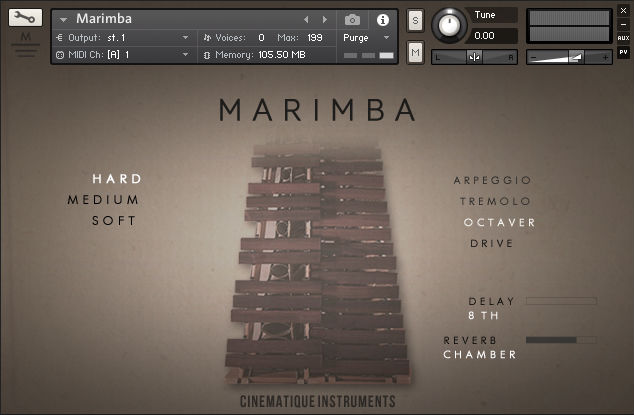The height and width of the screenshot is (415, 634).
Task: Solo the Marimba instrument with S button
Action: (415, 20)
